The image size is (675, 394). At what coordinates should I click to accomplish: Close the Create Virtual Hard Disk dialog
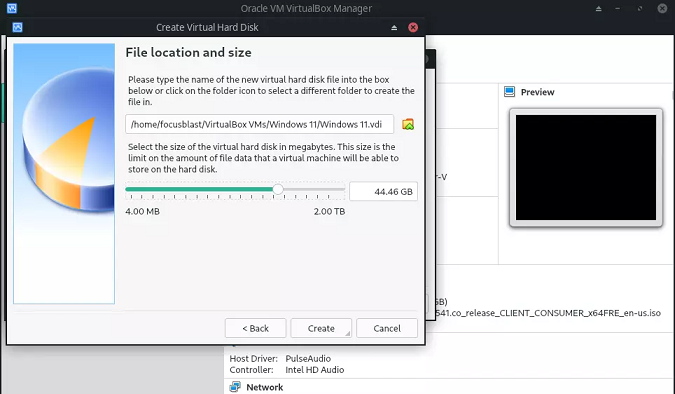413,28
